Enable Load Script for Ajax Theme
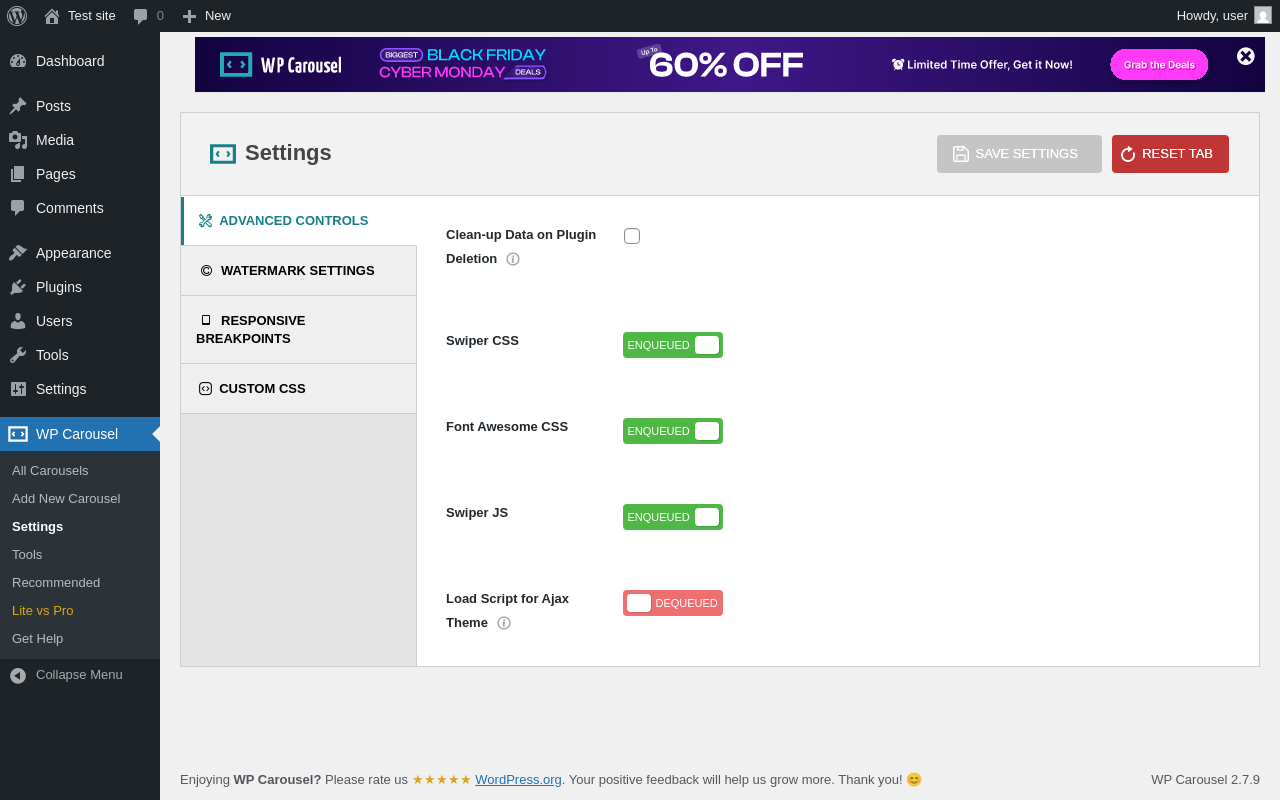Screen dimensions: 1280x800 pos(673,603)
